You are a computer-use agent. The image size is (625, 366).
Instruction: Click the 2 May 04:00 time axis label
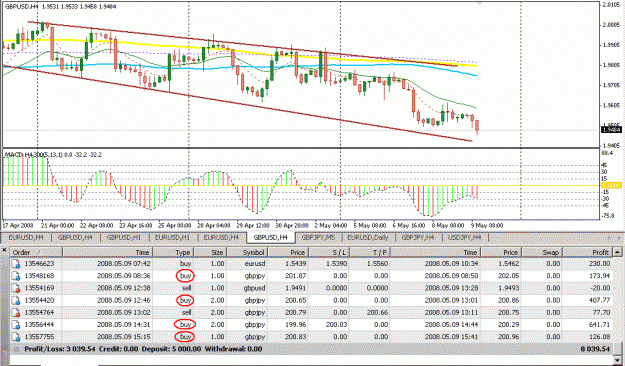click(x=330, y=226)
